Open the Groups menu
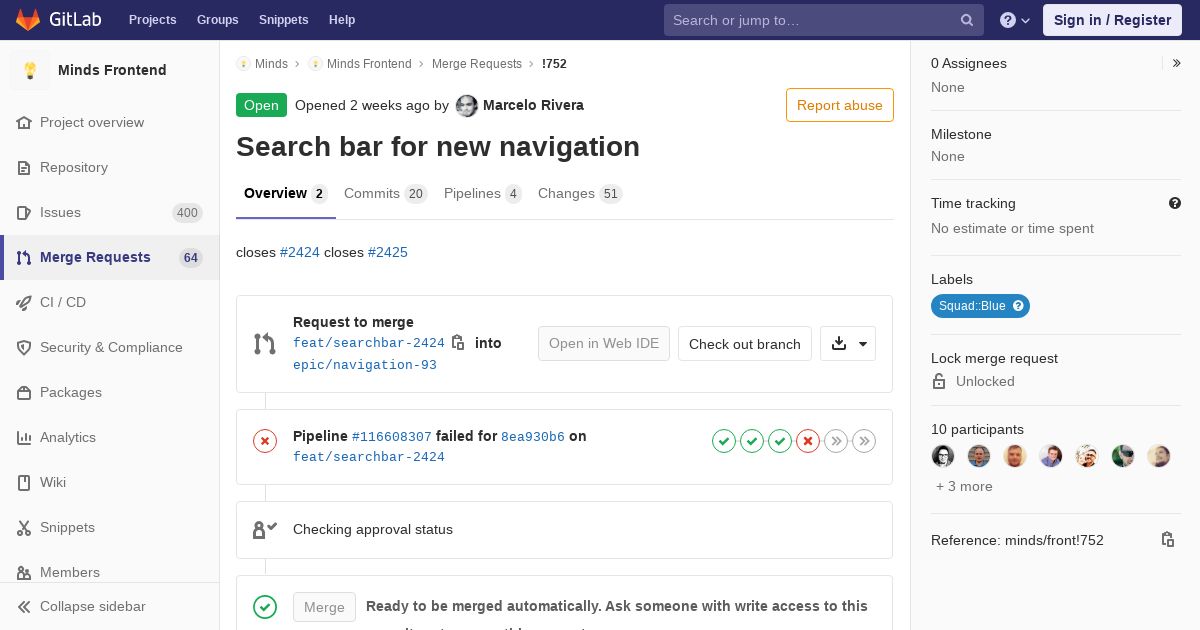Screen dimensions: 1200x630 (x=217, y=20)
